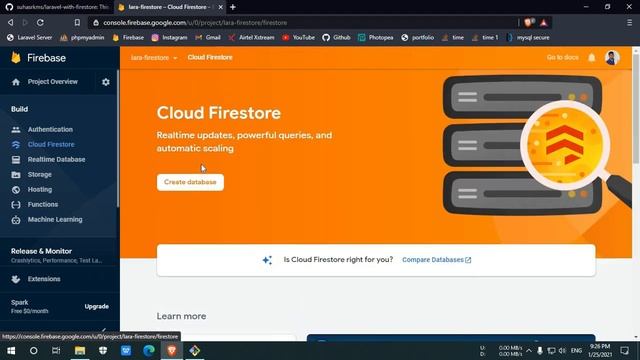The height and width of the screenshot is (360, 640).
Task: Click the browser address bar
Action: click(302, 23)
